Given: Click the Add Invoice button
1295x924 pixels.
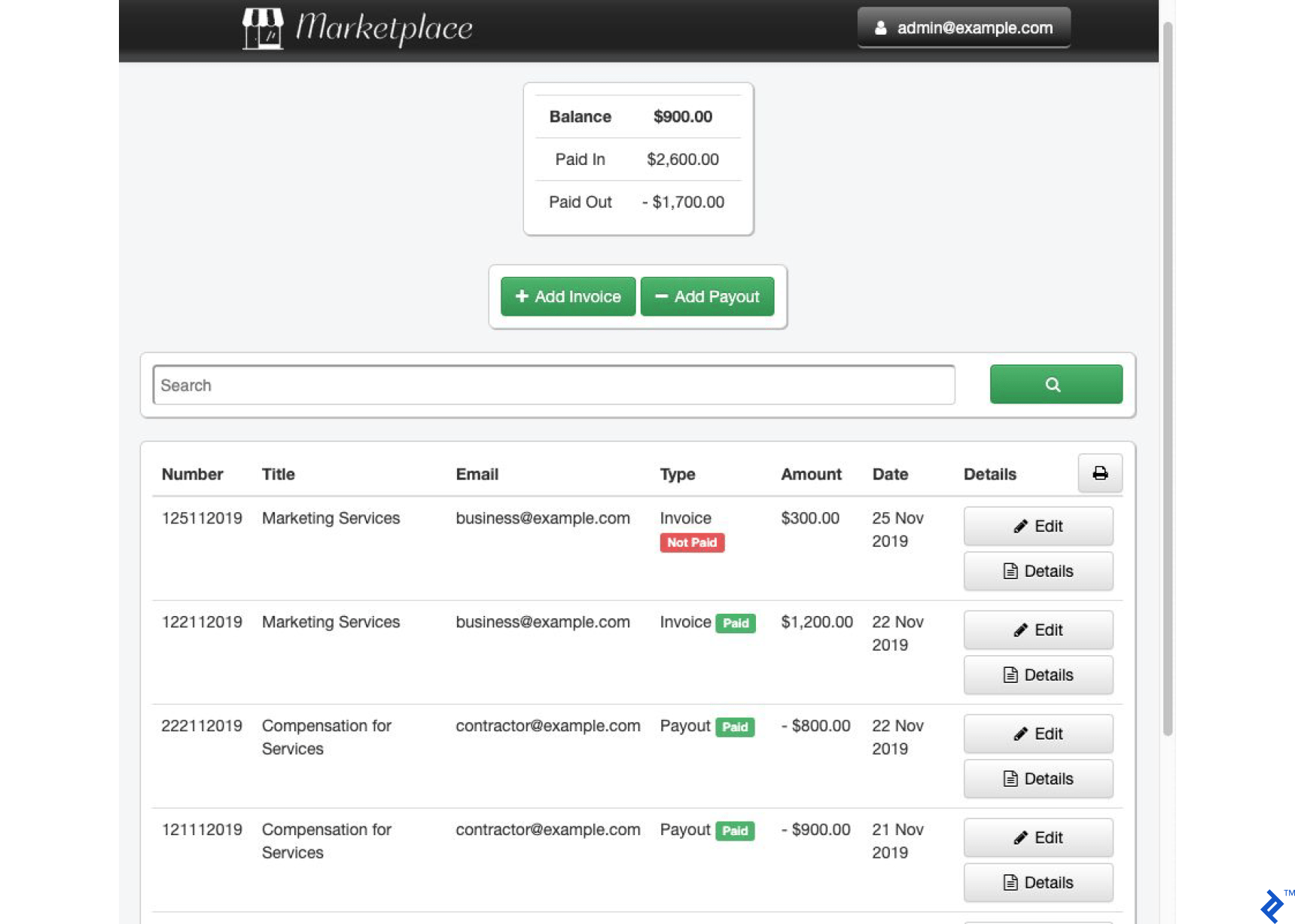Looking at the screenshot, I should [568, 297].
